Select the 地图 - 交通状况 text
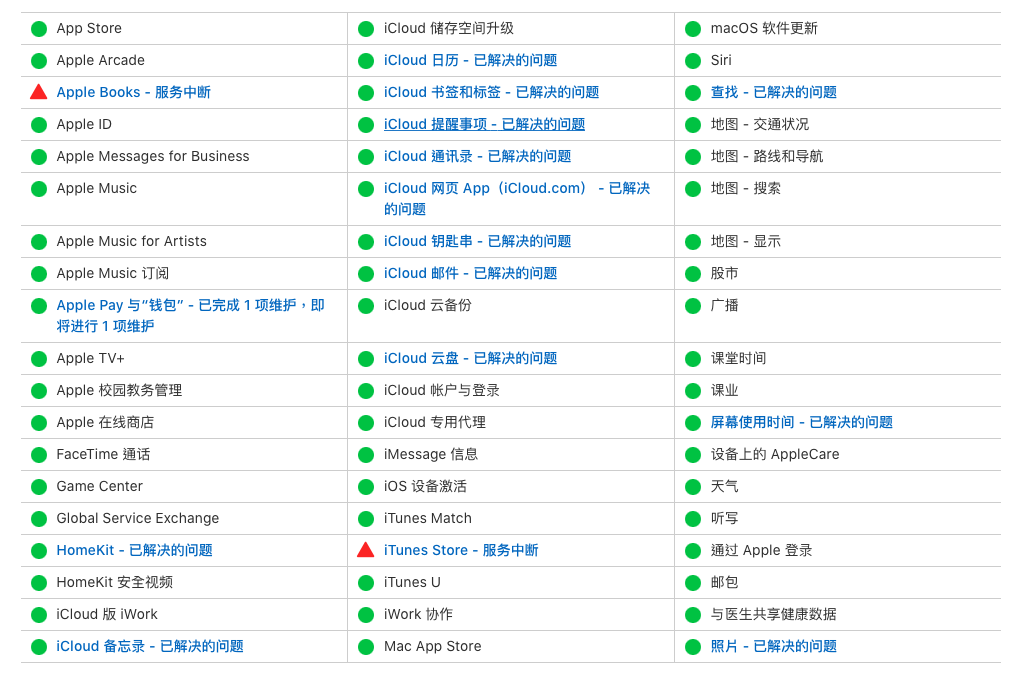 pos(760,124)
